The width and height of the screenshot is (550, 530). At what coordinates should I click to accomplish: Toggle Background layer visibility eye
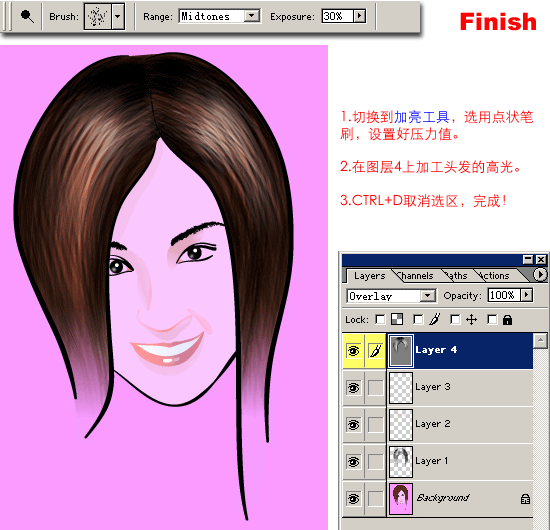pos(353,498)
